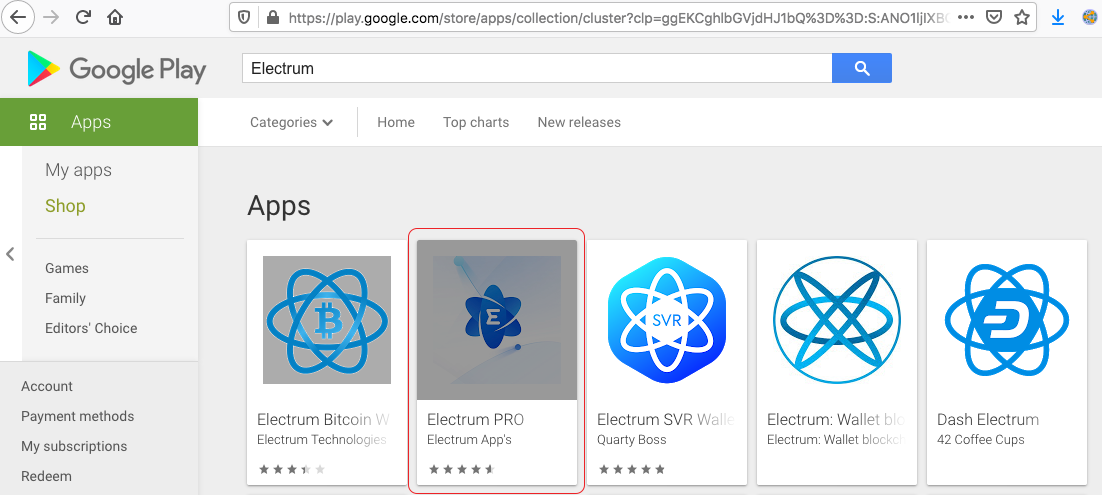
Task: Open the browser home page icon
Action: [115, 18]
